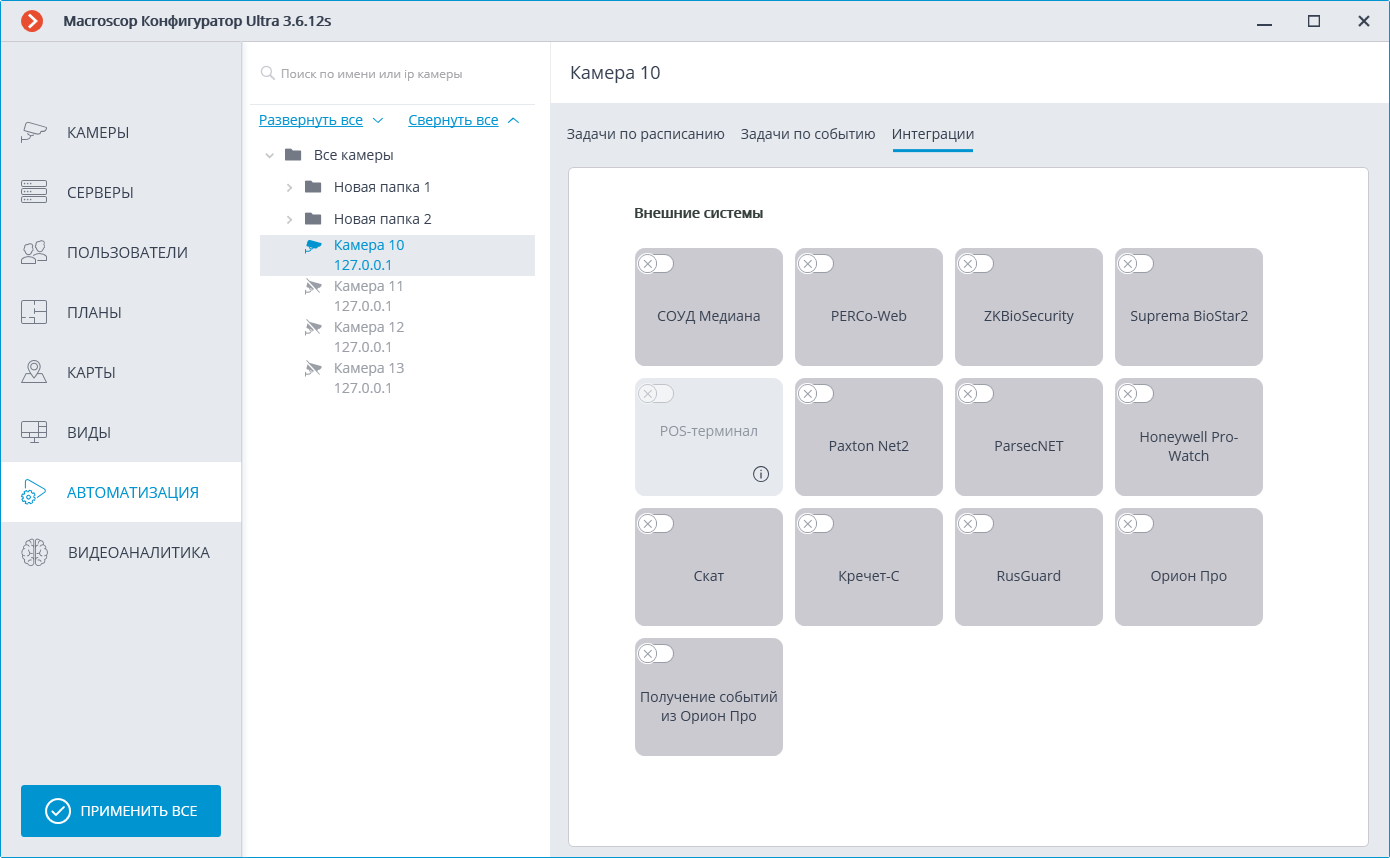
Task: Click the search magnifier icon
Action: click(x=267, y=73)
